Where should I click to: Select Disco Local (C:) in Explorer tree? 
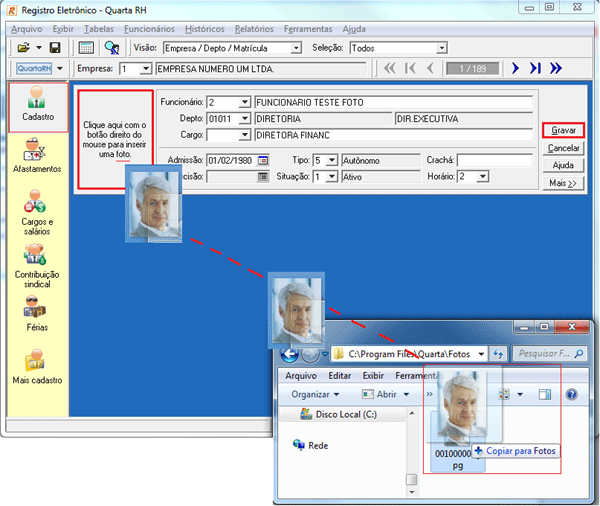[343, 415]
